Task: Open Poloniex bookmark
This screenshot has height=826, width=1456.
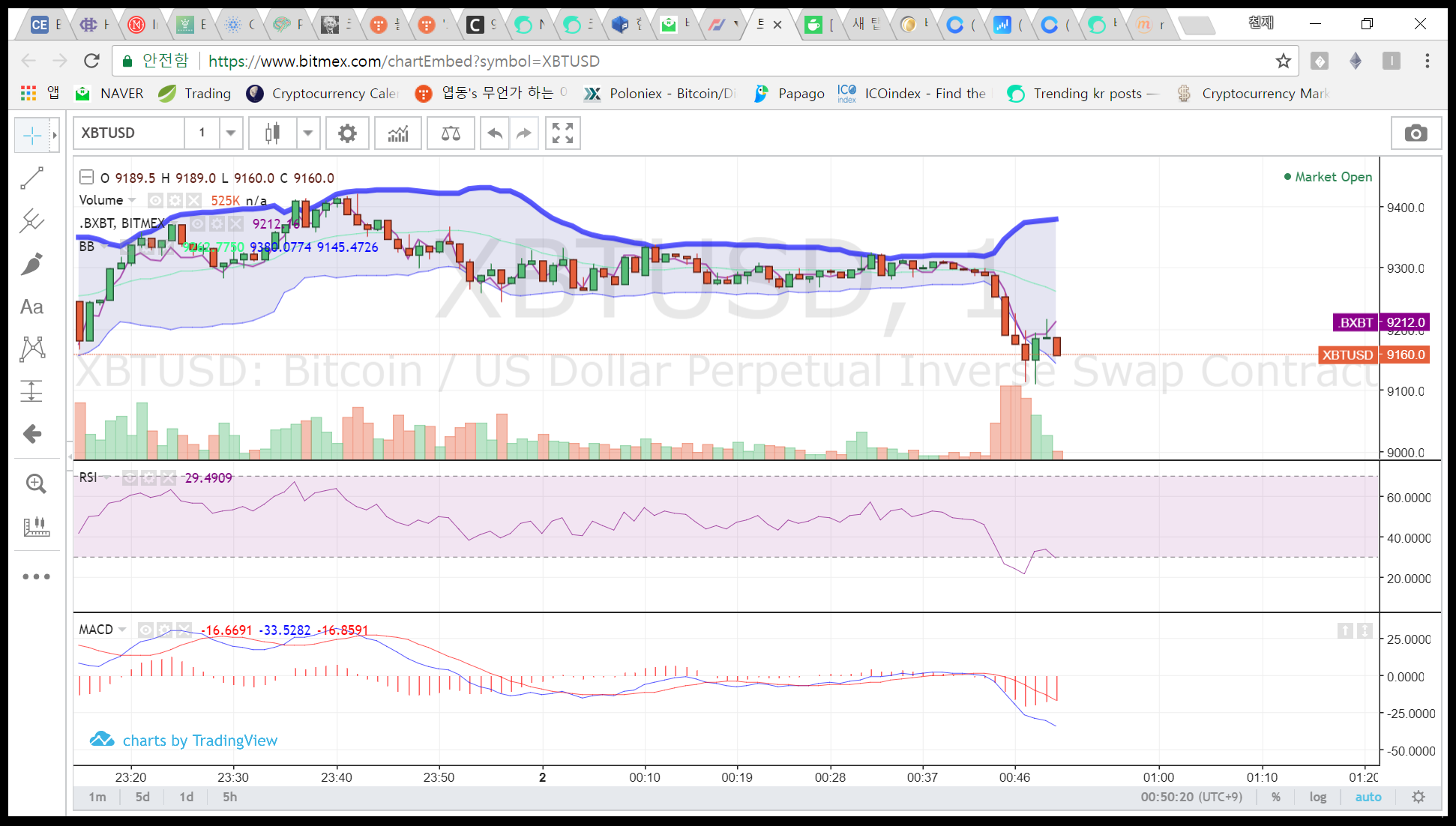Action: coord(660,93)
